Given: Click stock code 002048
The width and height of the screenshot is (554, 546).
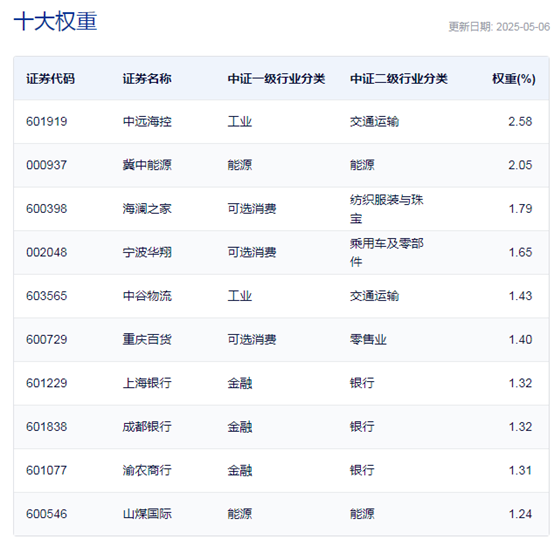Looking at the screenshot, I should (x=47, y=252).
